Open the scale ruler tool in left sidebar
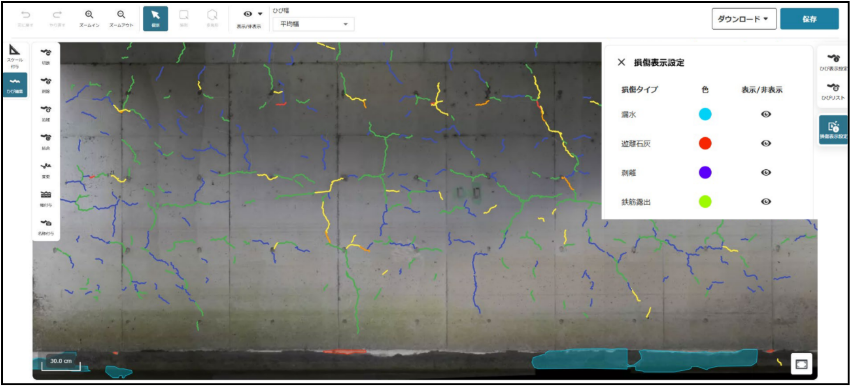 15,54
